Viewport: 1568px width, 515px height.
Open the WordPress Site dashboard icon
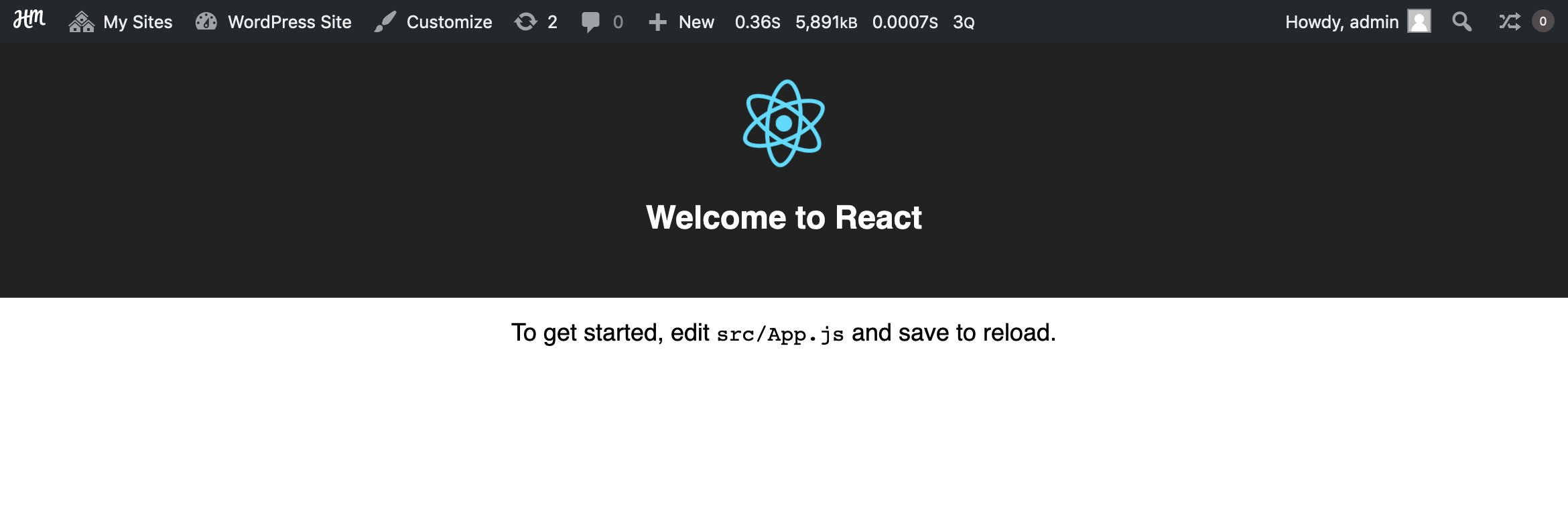[x=206, y=21]
